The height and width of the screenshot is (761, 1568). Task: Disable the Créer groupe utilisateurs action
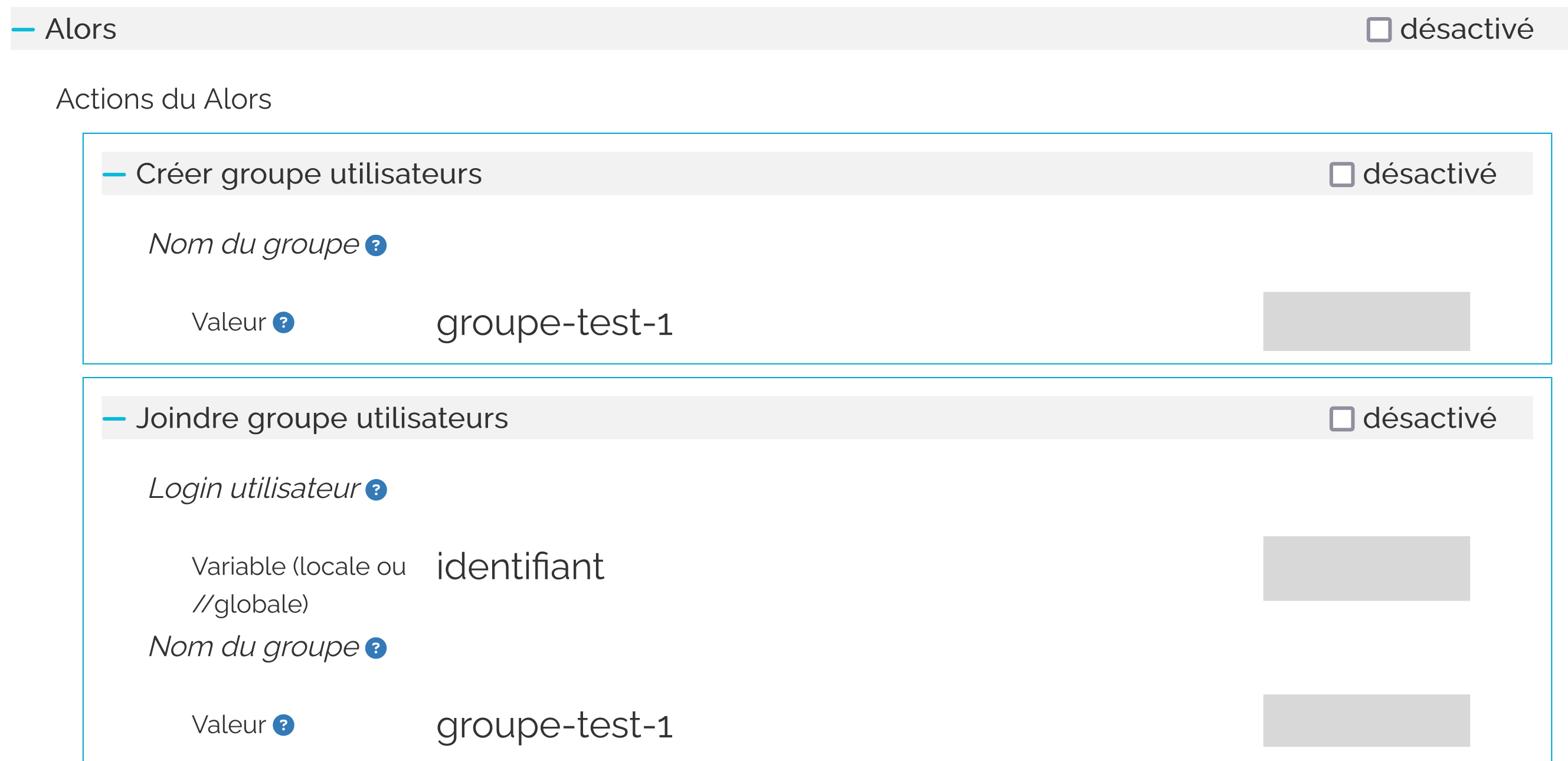[1341, 175]
